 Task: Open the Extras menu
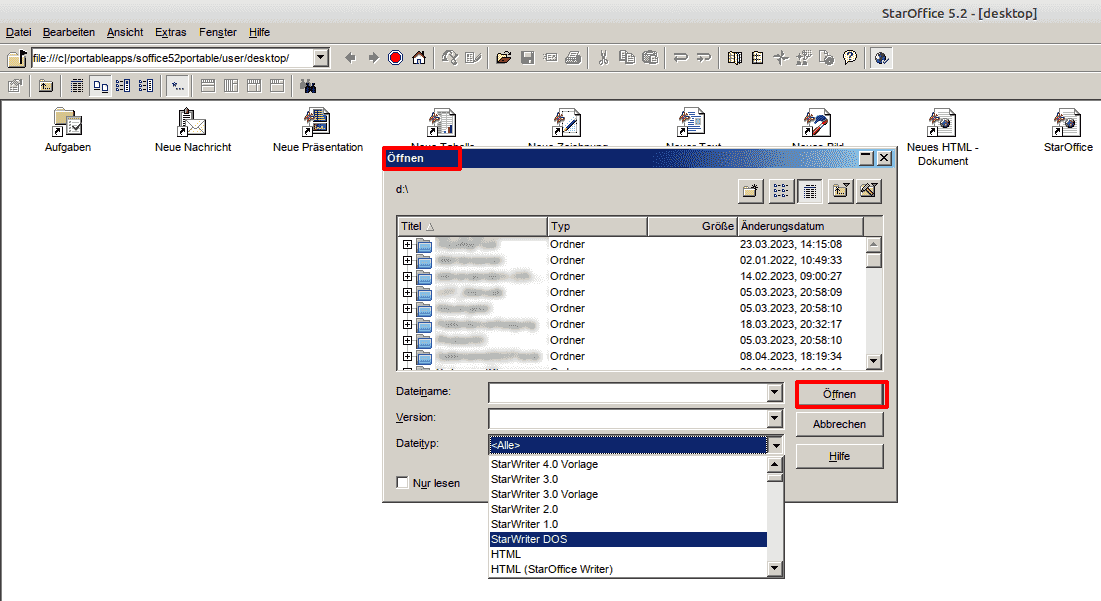pos(171,32)
